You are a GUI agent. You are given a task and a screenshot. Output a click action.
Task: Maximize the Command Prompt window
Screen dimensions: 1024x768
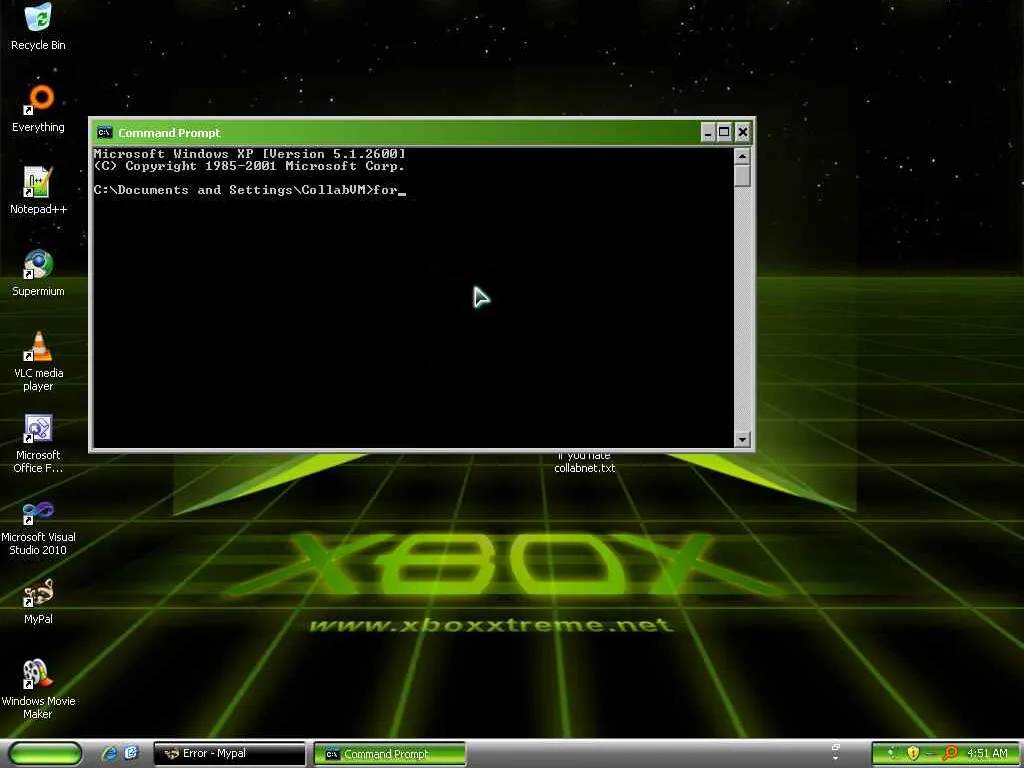[724, 133]
